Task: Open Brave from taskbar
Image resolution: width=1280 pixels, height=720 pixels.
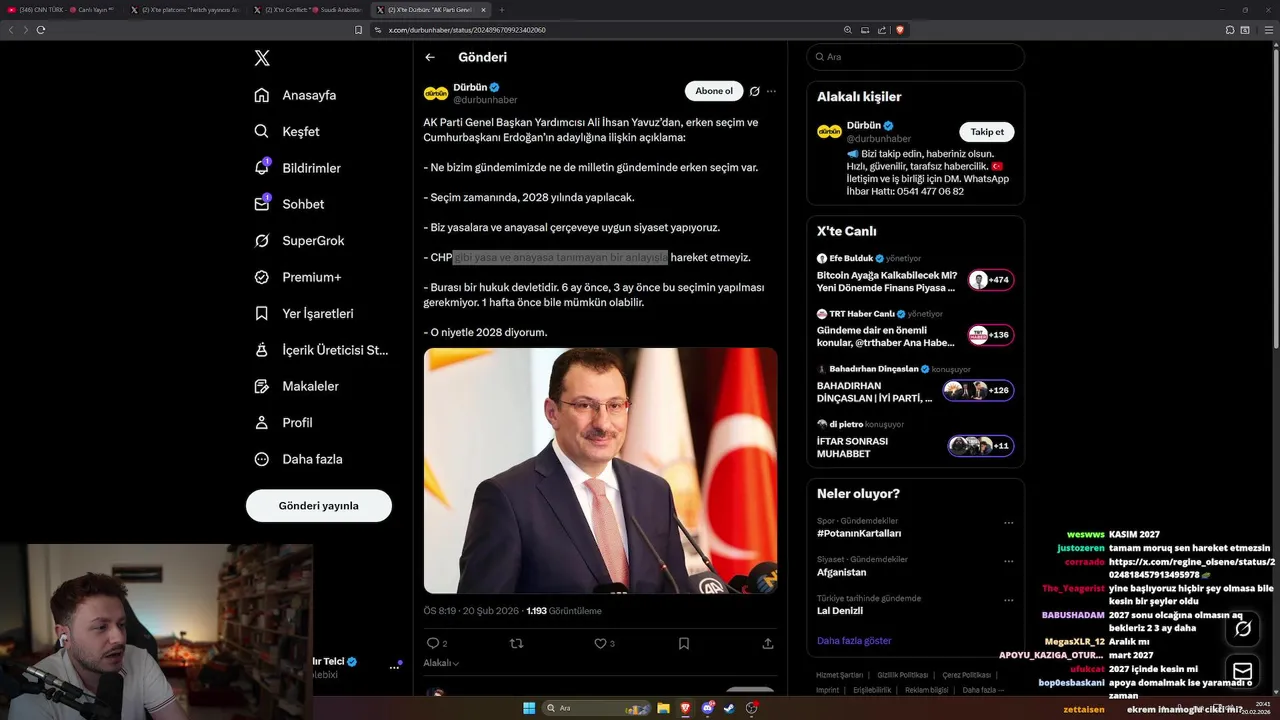Action: click(x=686, y=708)
